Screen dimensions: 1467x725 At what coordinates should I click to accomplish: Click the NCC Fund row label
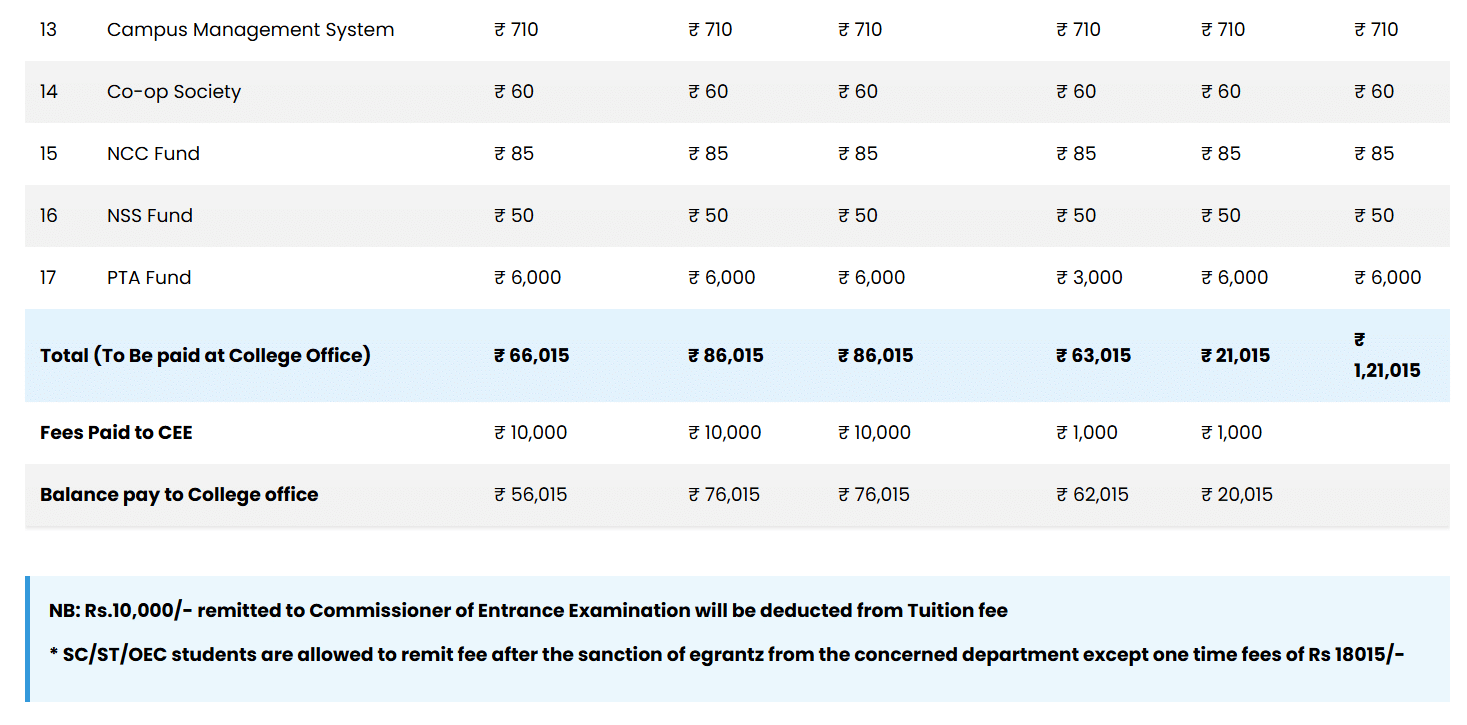point(153,154)
